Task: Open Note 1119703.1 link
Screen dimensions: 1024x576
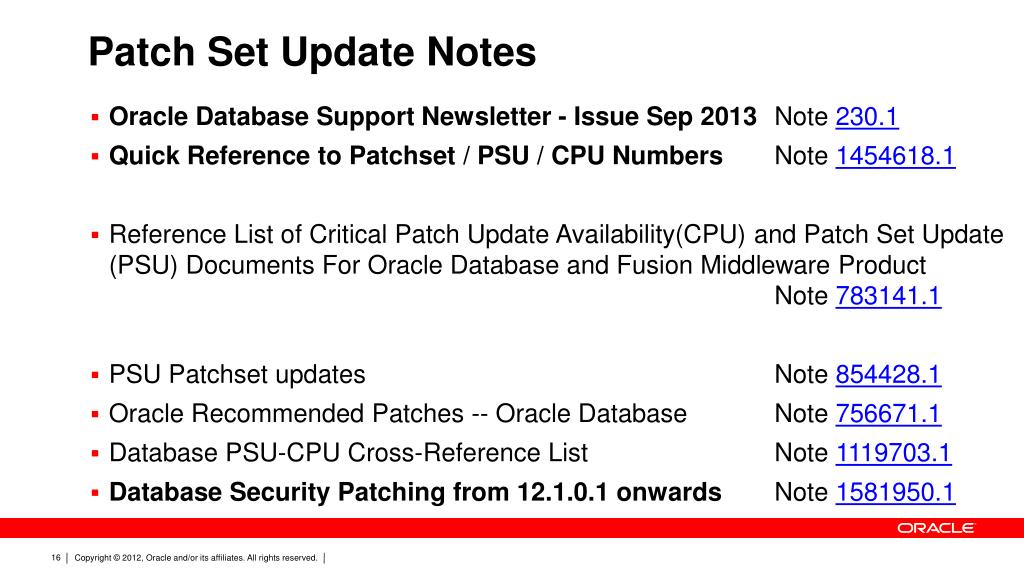Action: [893, 453]
